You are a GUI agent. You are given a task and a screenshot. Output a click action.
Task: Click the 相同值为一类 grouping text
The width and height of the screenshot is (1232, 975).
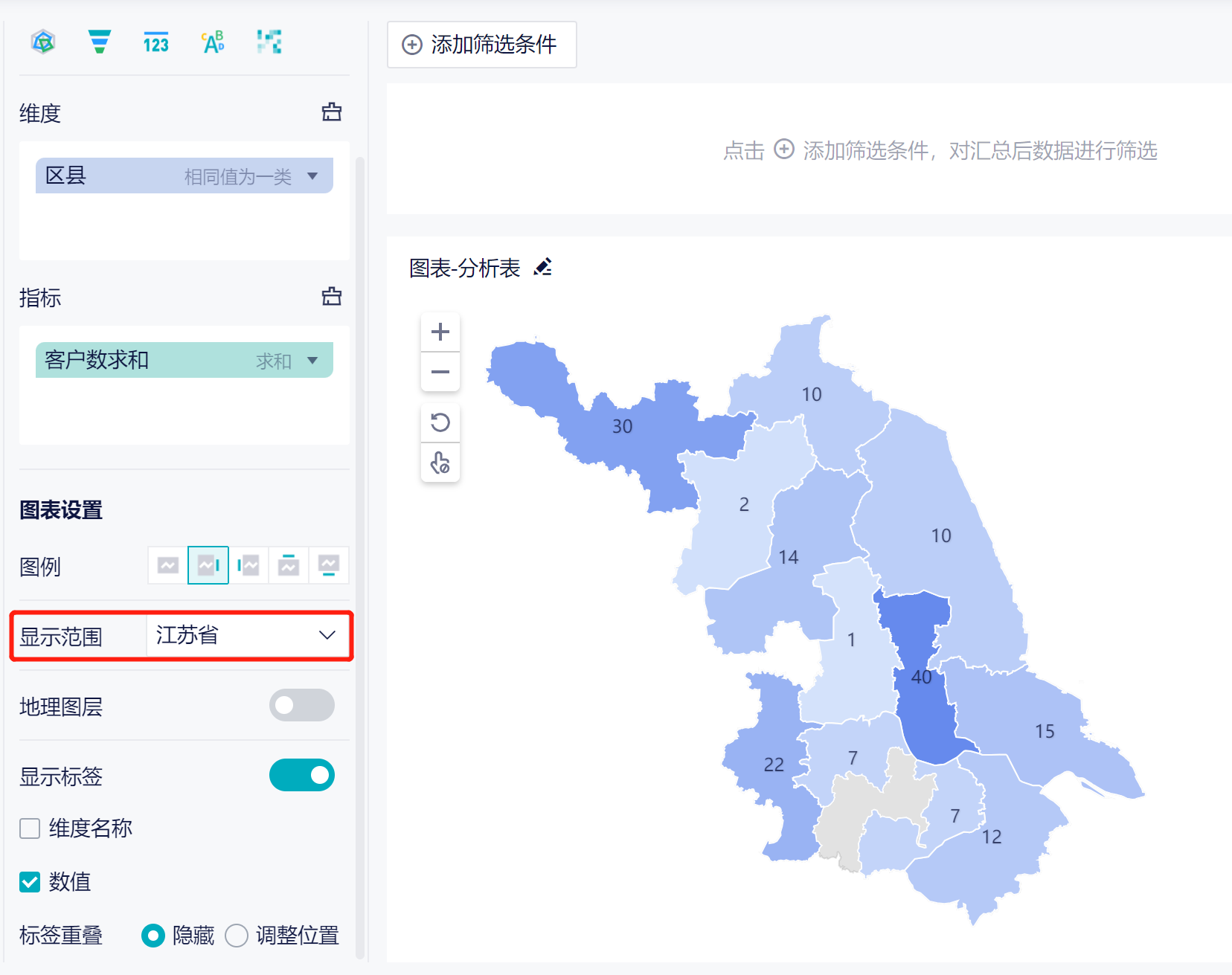pos(238,176)
